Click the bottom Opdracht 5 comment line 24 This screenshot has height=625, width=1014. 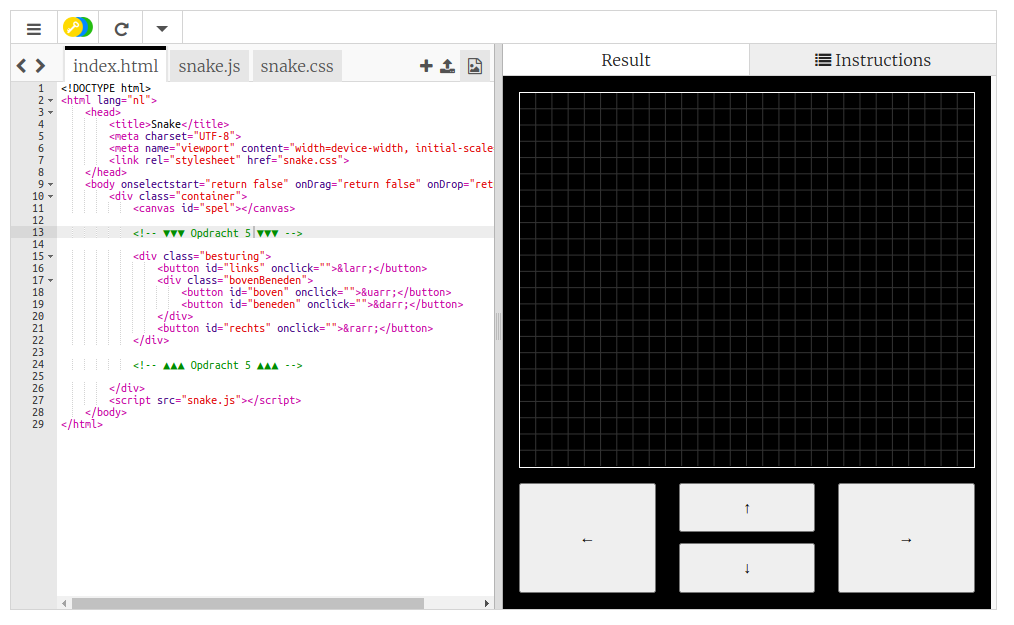pyautogui.click(x=218, y=365)
